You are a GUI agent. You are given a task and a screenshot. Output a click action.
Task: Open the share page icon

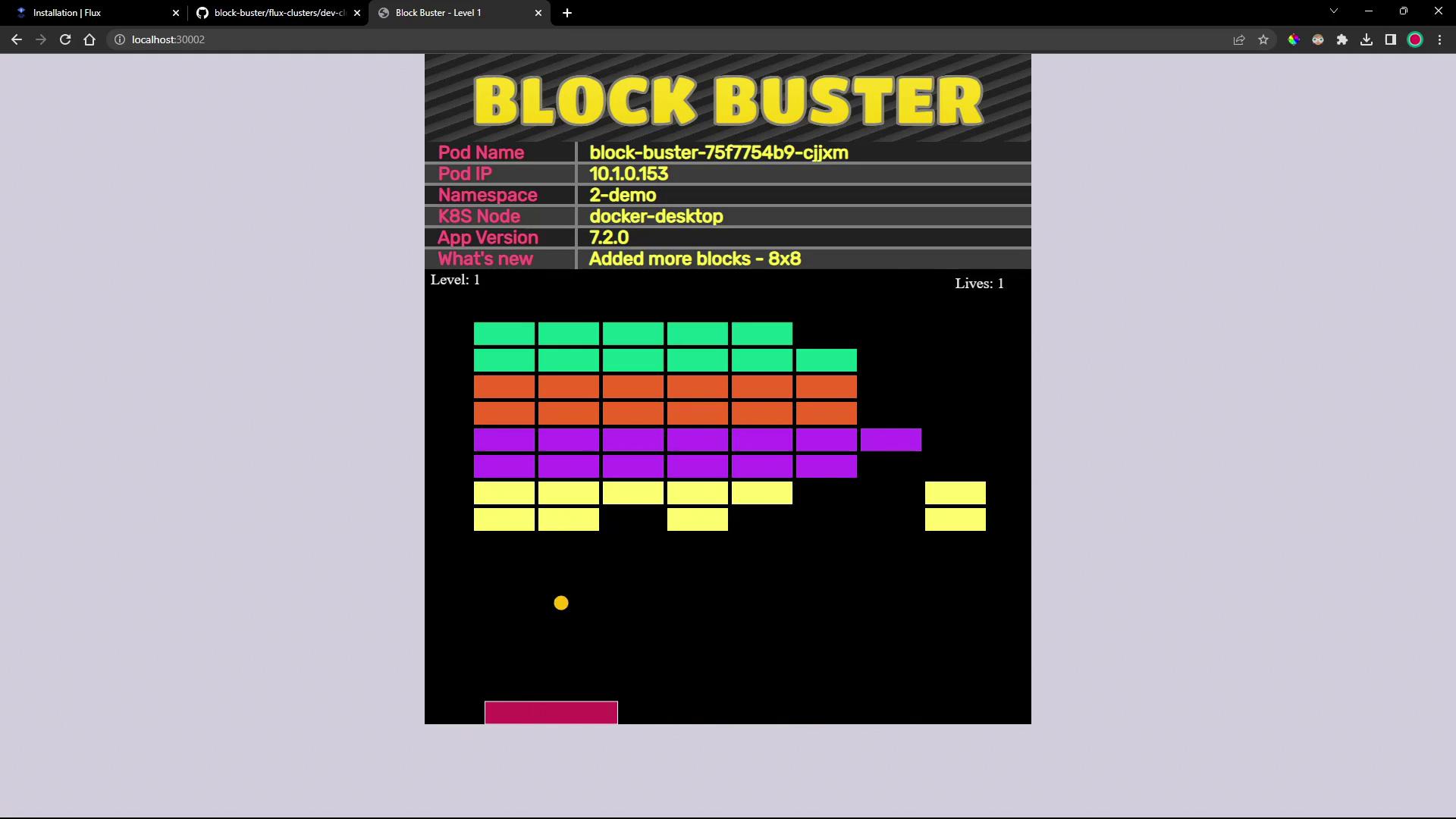1239,39
